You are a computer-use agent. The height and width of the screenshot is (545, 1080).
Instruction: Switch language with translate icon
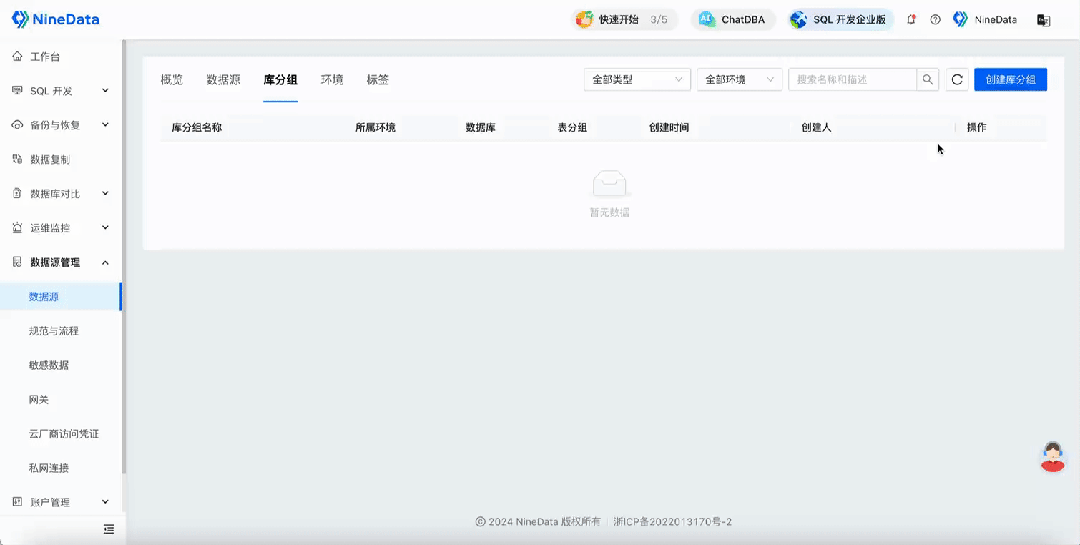[1043, 20]
